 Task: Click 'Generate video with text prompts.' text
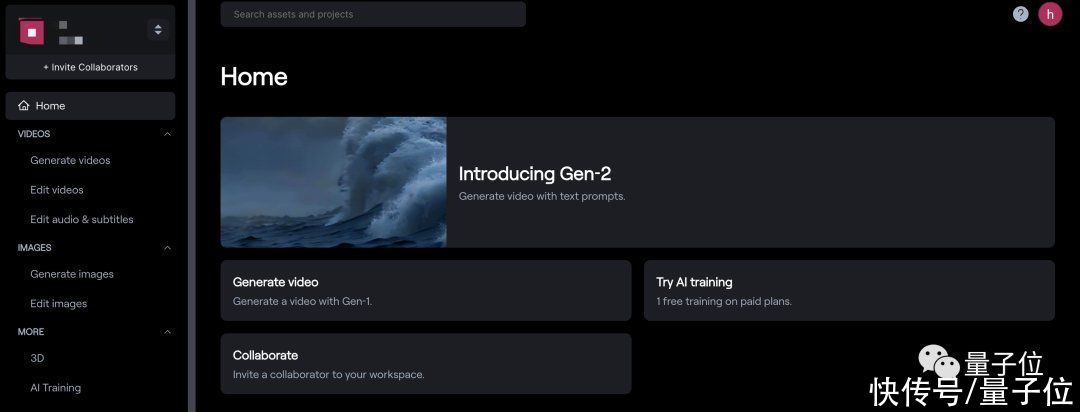click(x=542, y=196)
